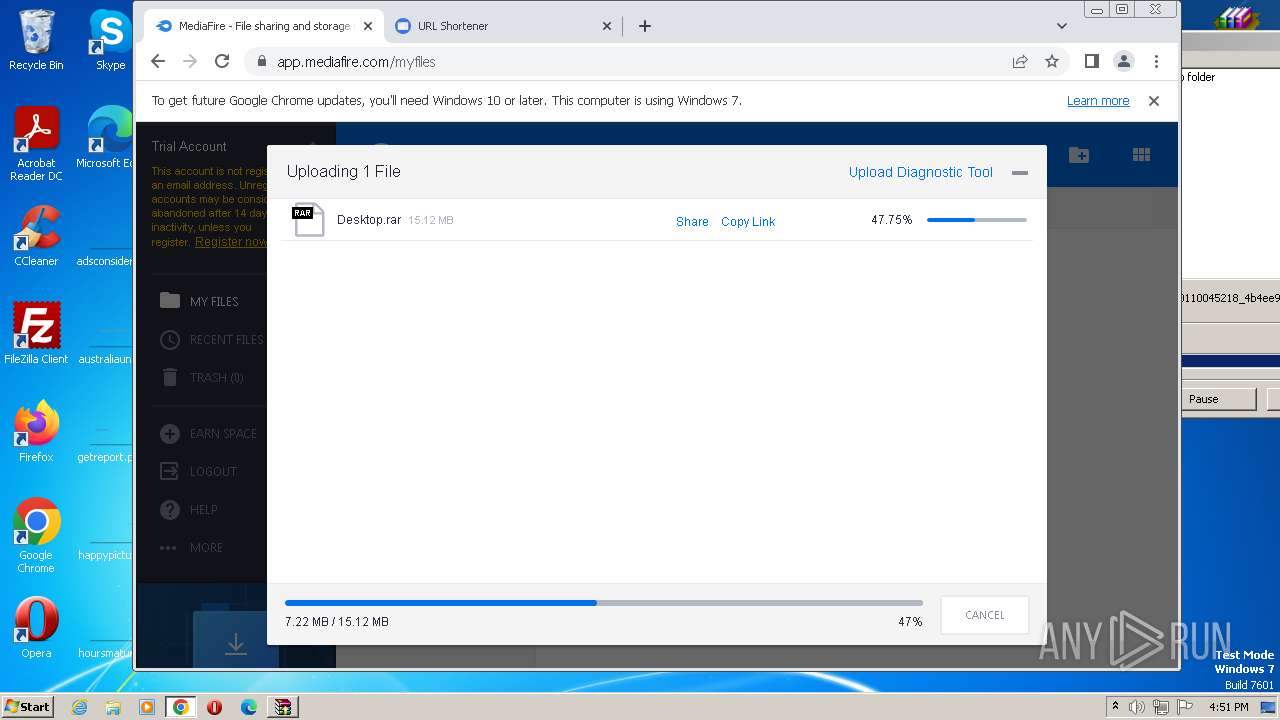Click the Chrome back arrow
The image size is (1280, 720).
pyautogui.click(x=158, y=61)
